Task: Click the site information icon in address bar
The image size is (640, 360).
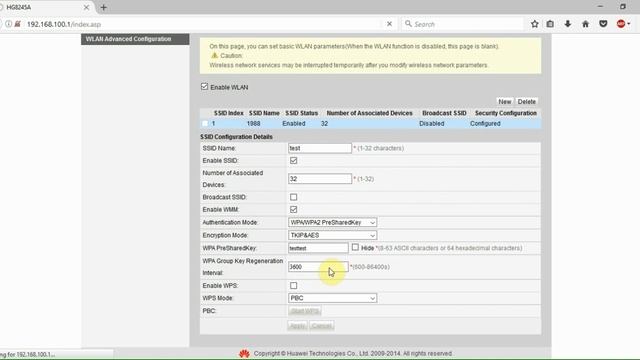Action: [9, 24]
